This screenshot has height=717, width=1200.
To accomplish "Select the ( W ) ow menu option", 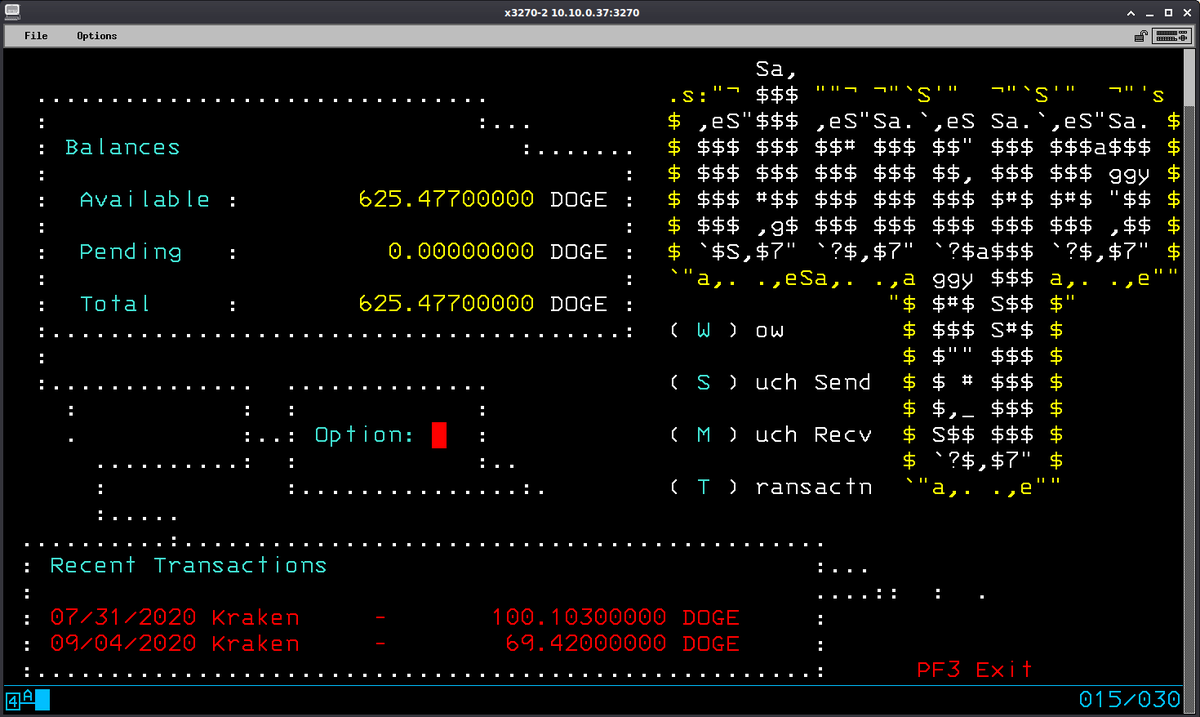I will pyautogui.click(x=728, y=330).
